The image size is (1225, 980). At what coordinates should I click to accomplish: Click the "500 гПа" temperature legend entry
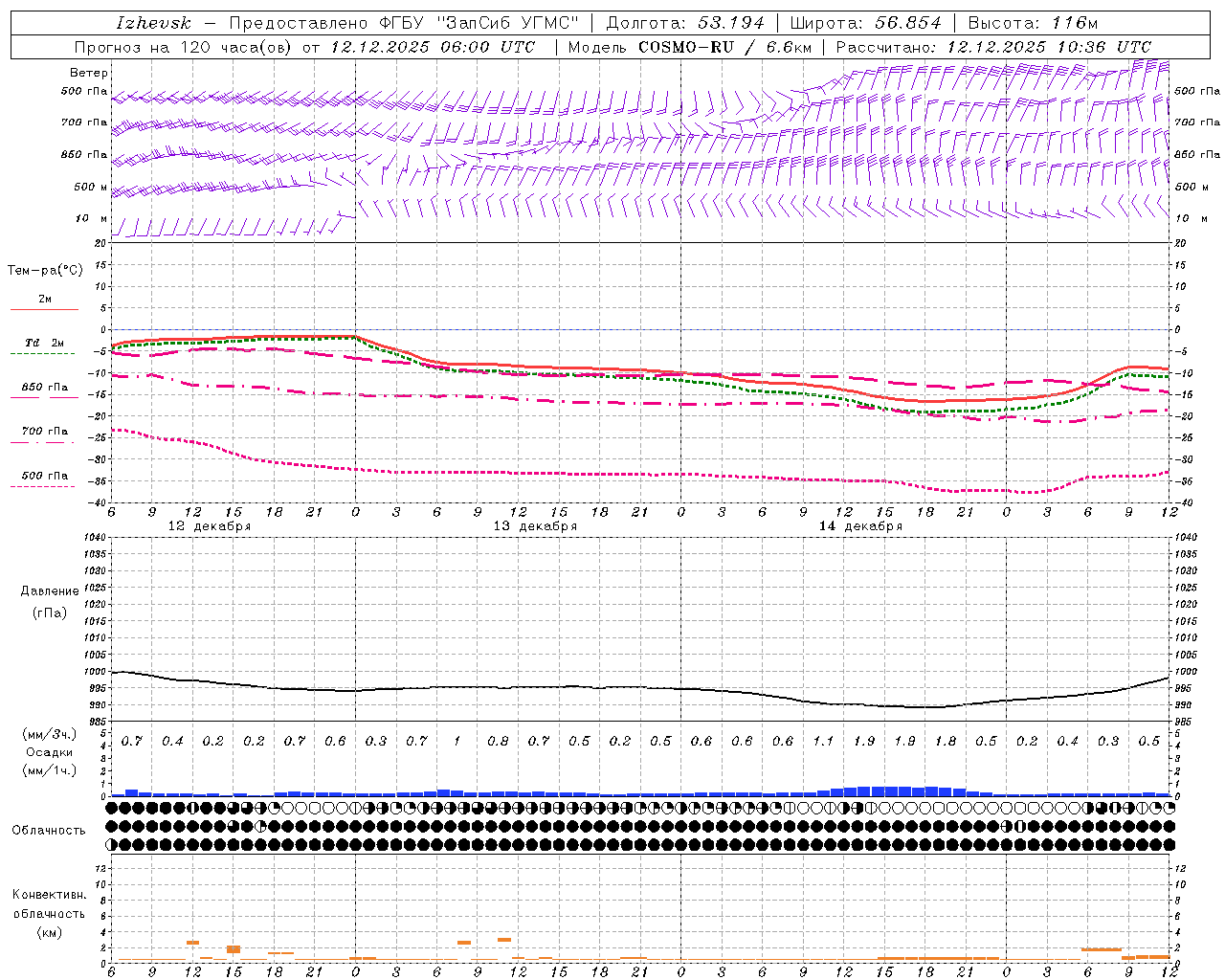coord(45,475)
